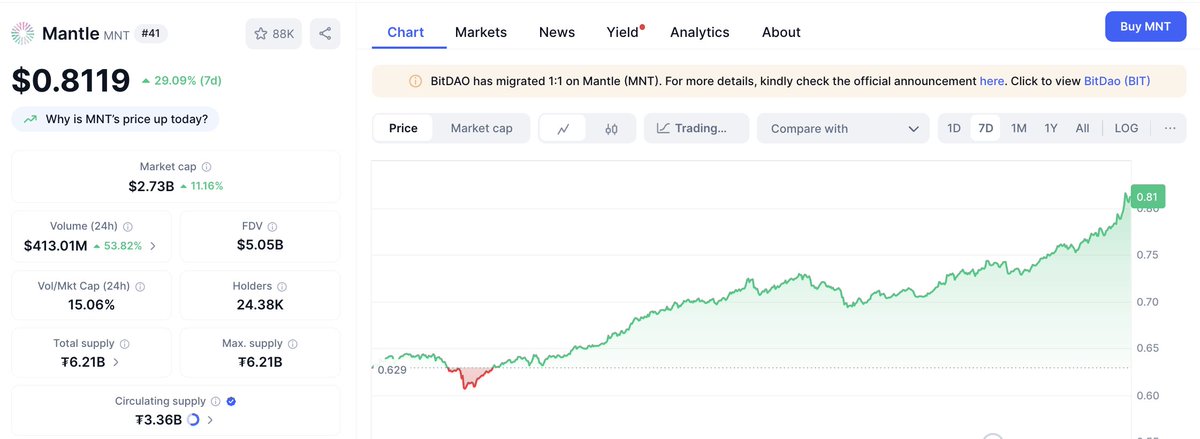Click Why is MNT's price up today
Image resolution: width=1200 pixels, height=439 pixels.
[x=115, y=119]
